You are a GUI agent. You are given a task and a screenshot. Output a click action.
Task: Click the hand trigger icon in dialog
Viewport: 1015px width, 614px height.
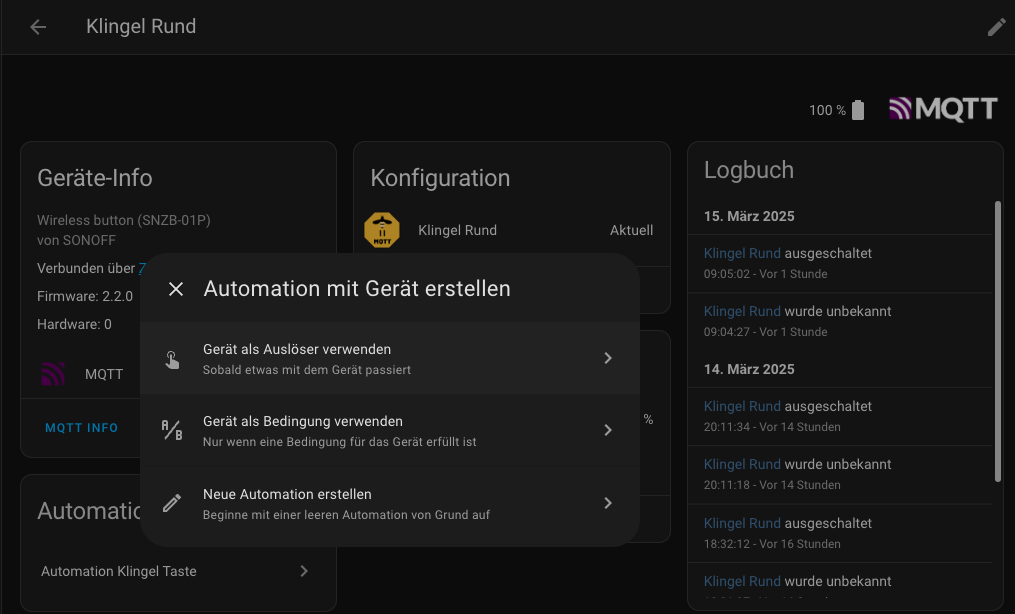172,358
